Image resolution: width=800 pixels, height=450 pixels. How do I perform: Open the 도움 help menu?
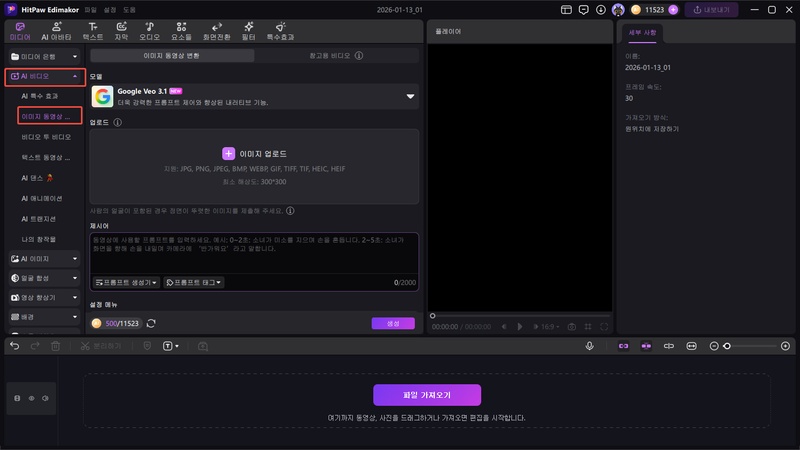129,10
